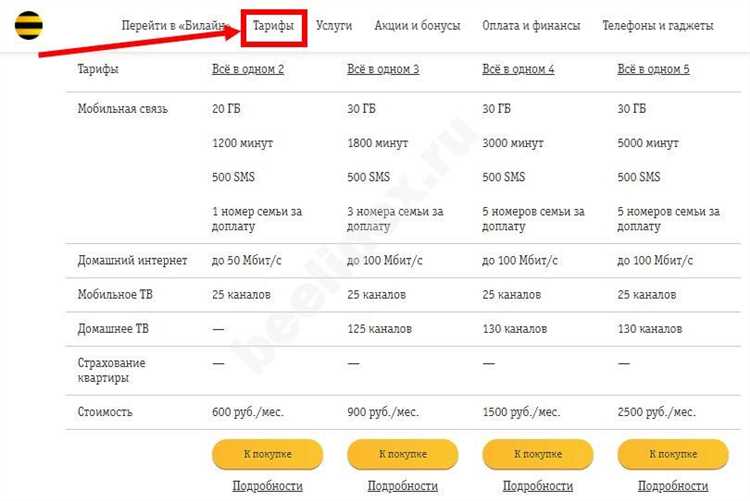Select the Страхование квартиры row label

[111, 370]
